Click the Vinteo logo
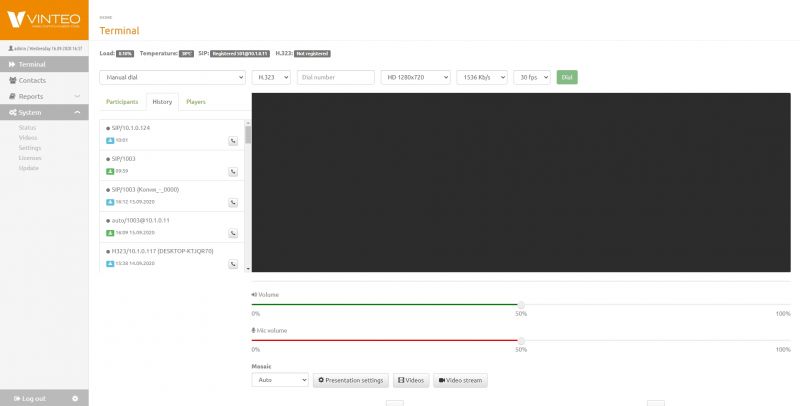Image resolution: width=800 pixels, height=406 pixels. pyautogui.click(x=44, y=20)
